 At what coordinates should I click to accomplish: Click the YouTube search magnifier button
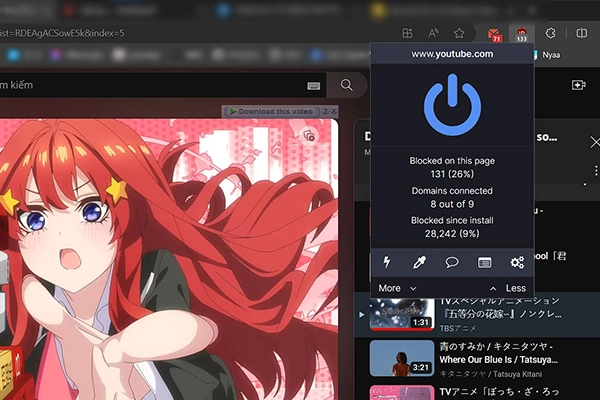346,85
